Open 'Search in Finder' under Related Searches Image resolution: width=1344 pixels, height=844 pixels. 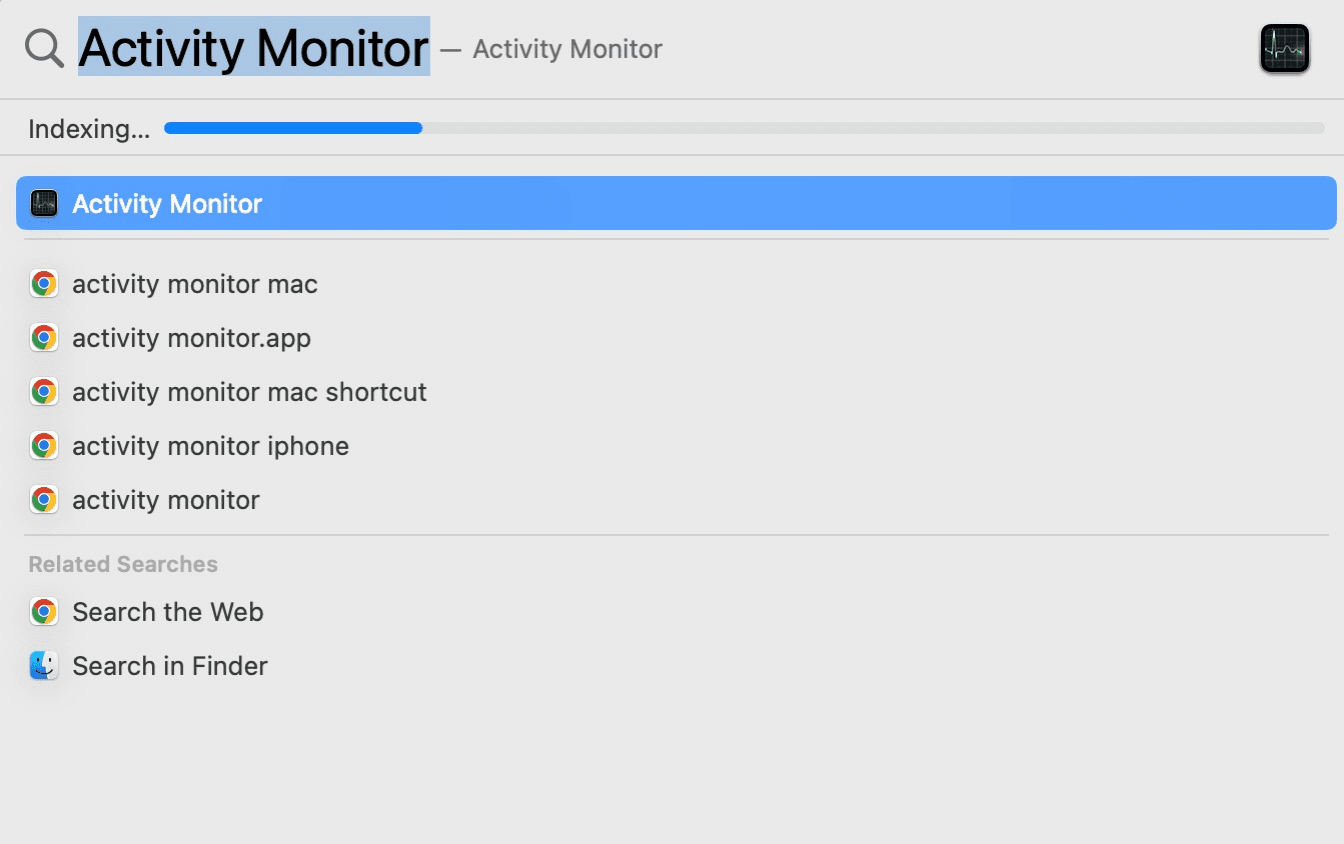(170, 665)
